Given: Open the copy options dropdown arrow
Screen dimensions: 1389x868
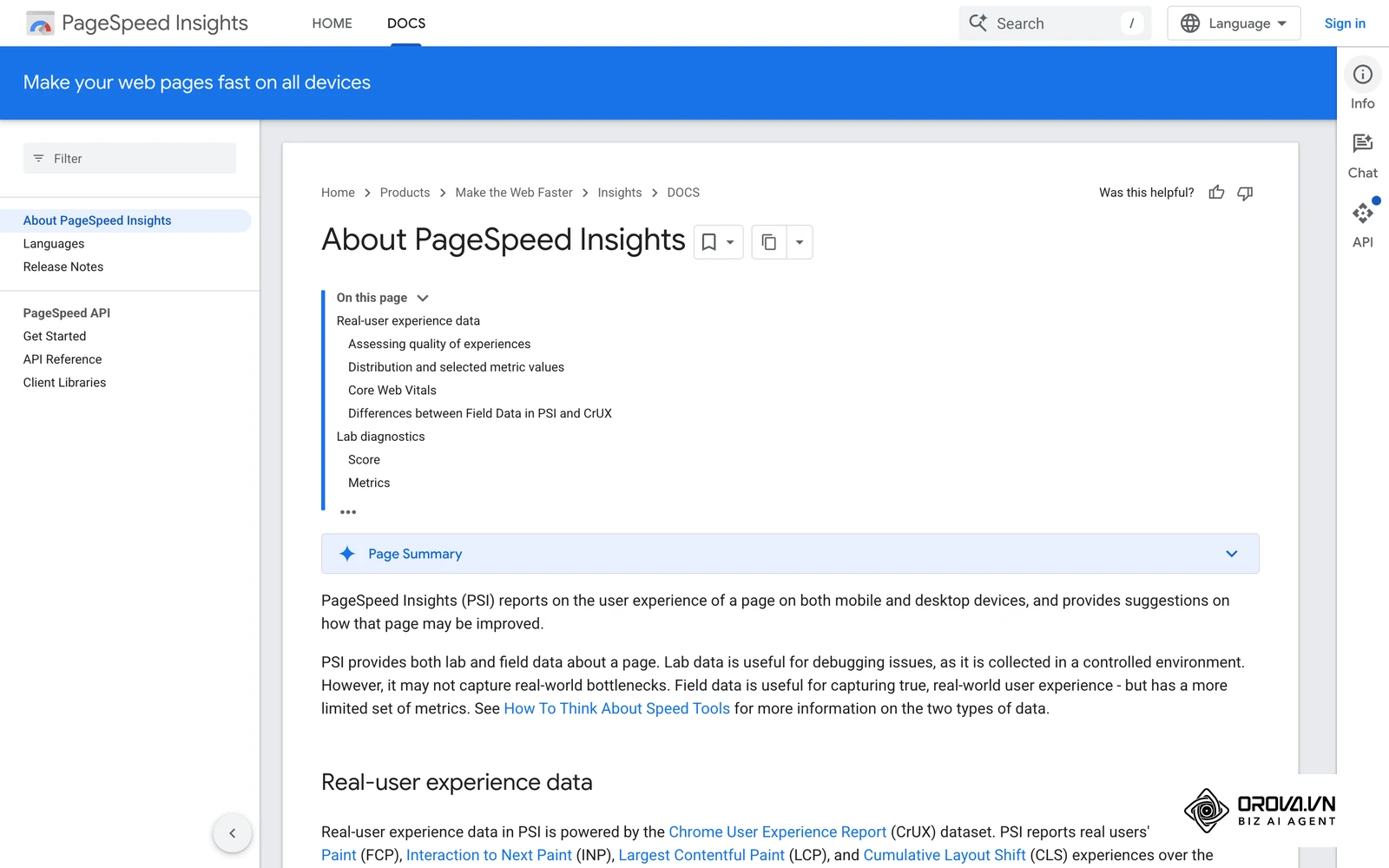Looking at the screenshot, I should pos(800,242).
